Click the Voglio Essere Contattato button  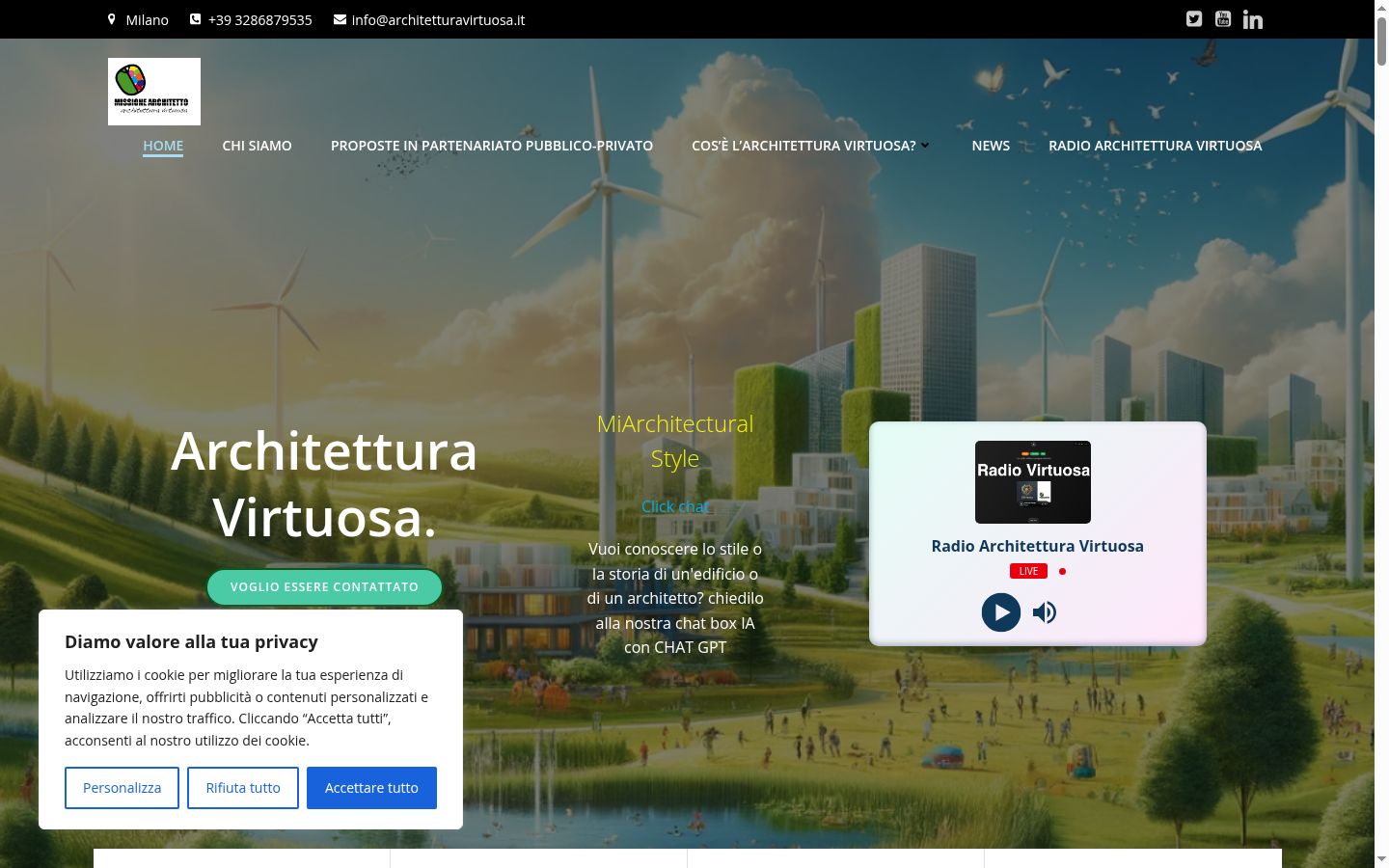(324, 587)
